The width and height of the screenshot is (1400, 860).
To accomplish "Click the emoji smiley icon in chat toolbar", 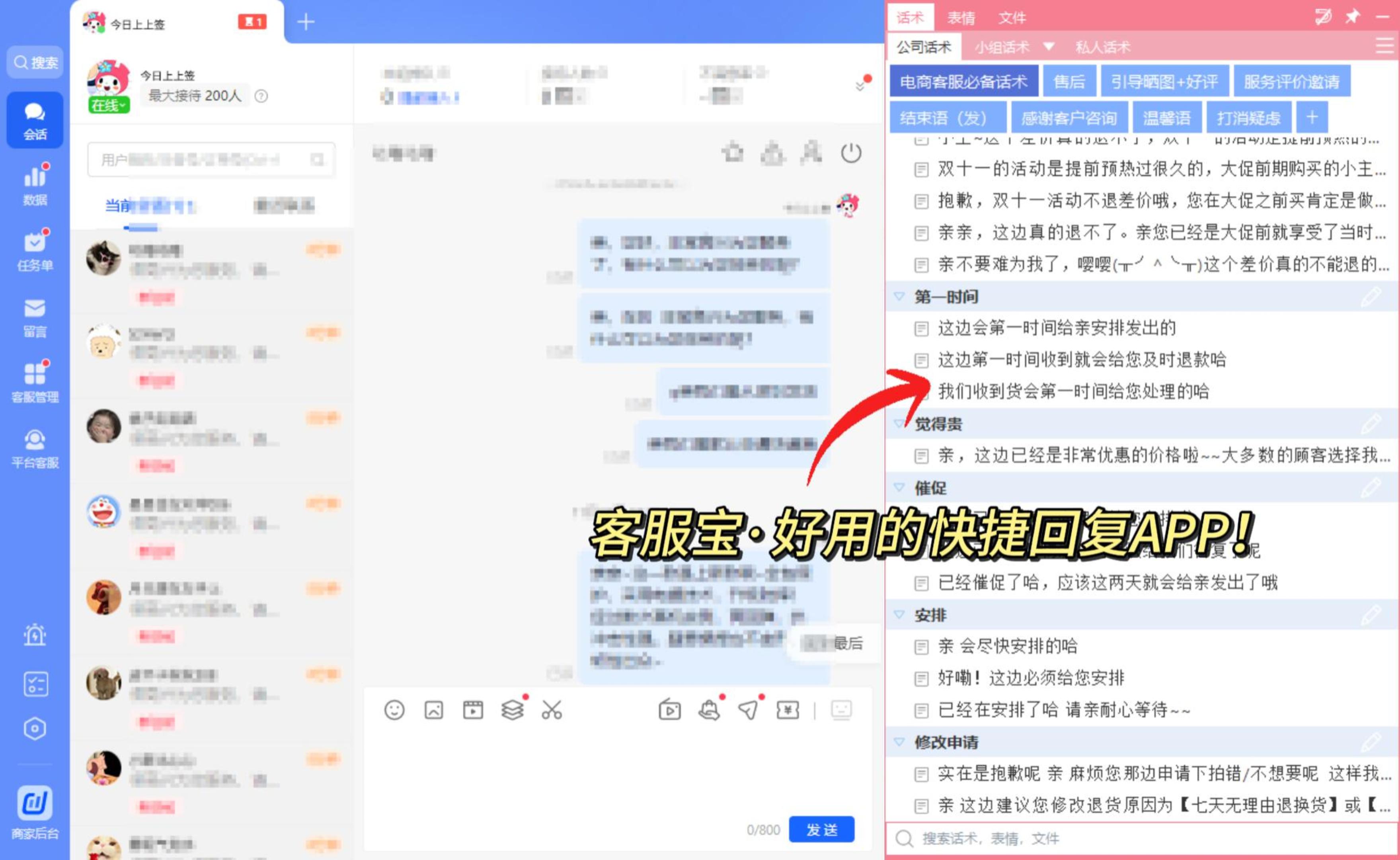I will pyautogui.click(x=394, y=710).
